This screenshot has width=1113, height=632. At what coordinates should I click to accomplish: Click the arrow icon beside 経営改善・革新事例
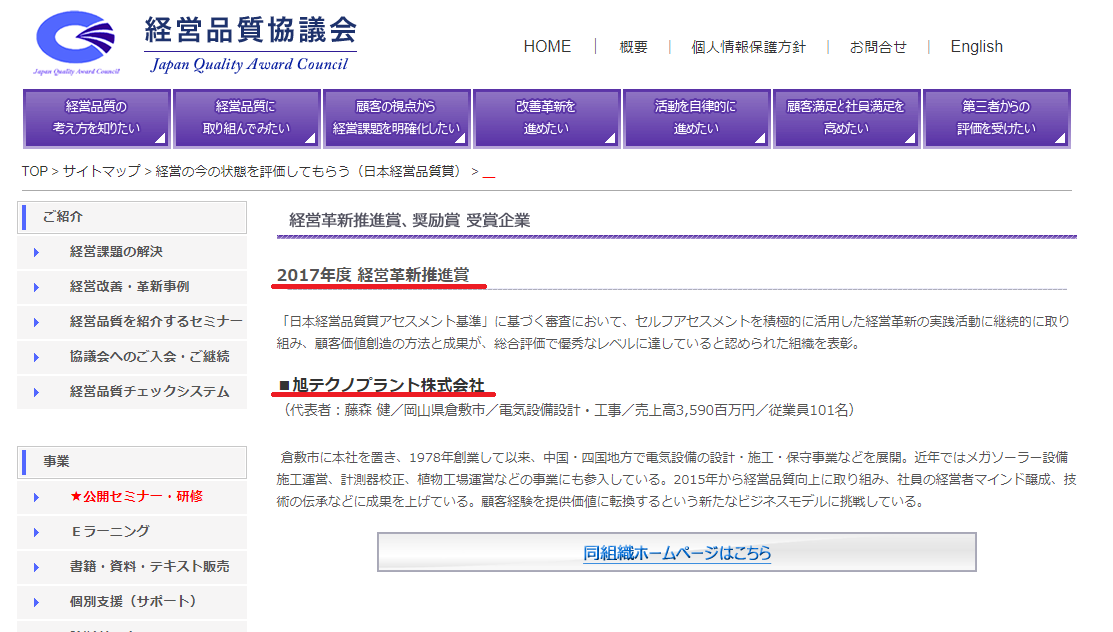pyautogui.click(x=36, y=287)
